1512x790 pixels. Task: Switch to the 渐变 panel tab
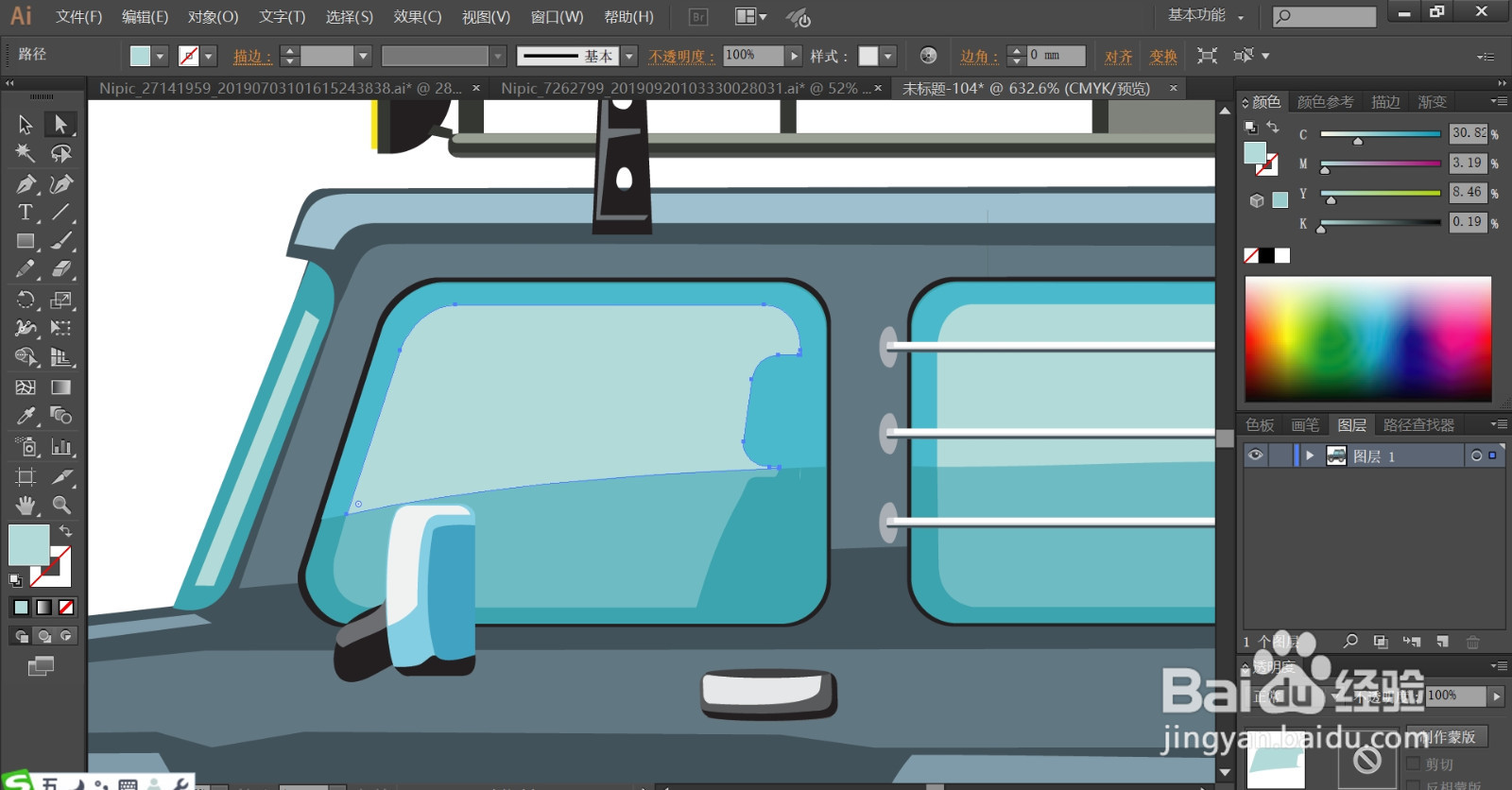point(1432,102)
